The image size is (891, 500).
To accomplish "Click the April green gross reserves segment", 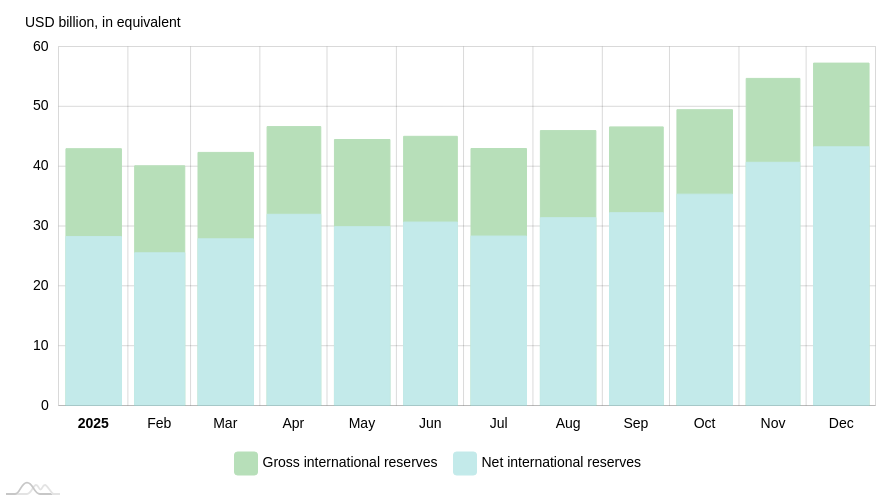I will (x=293, y=170).
